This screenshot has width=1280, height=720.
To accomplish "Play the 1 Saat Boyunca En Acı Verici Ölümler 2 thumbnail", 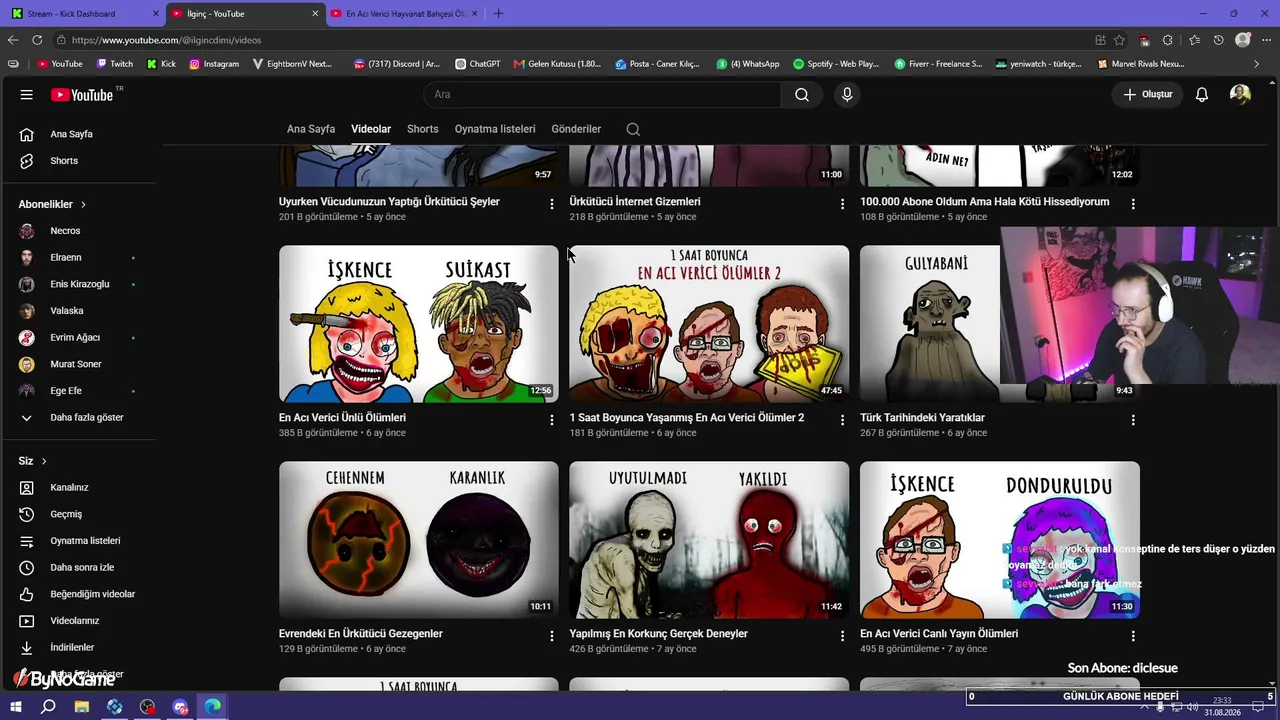I will (709, 324).
